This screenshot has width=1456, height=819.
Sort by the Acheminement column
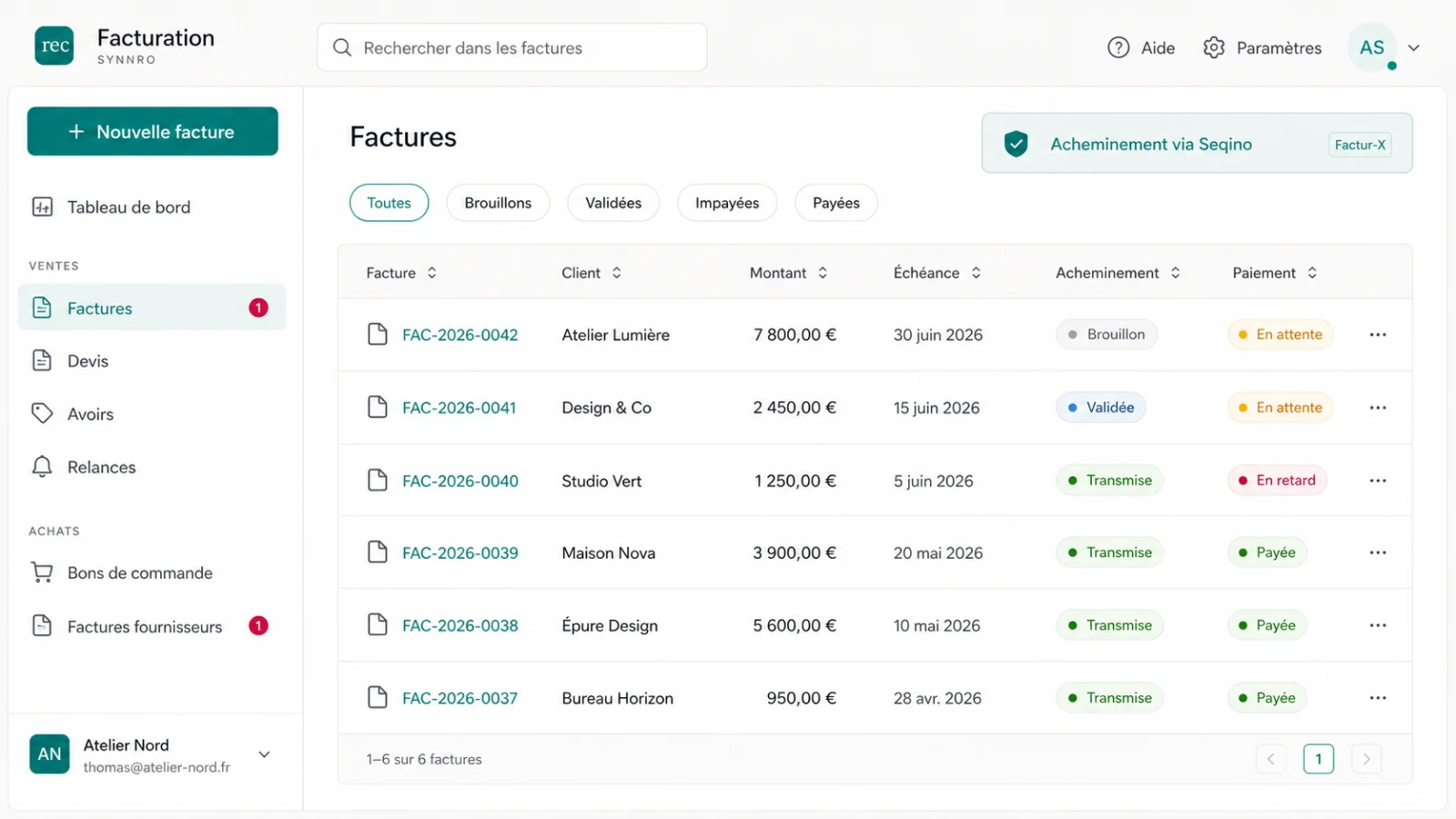click(x=1117, y=273)
